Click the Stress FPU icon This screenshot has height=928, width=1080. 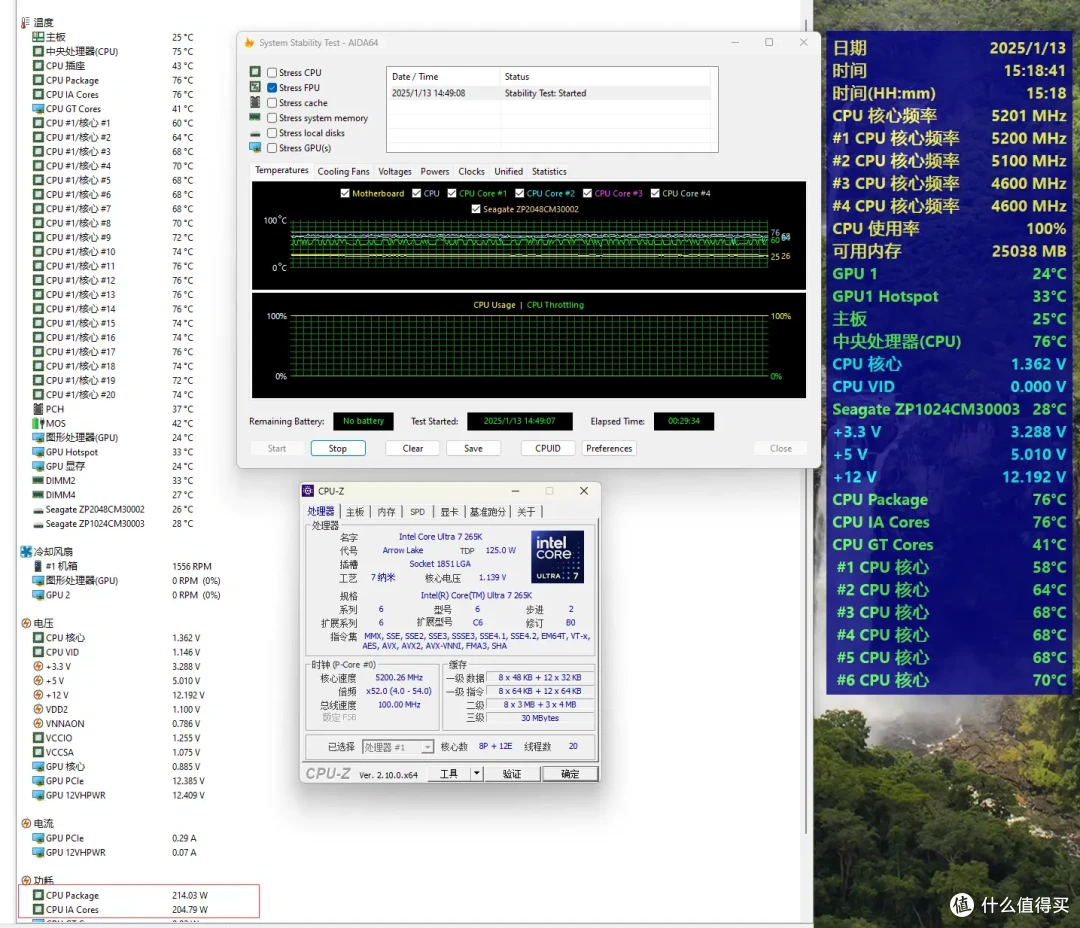tap(255, 87)
